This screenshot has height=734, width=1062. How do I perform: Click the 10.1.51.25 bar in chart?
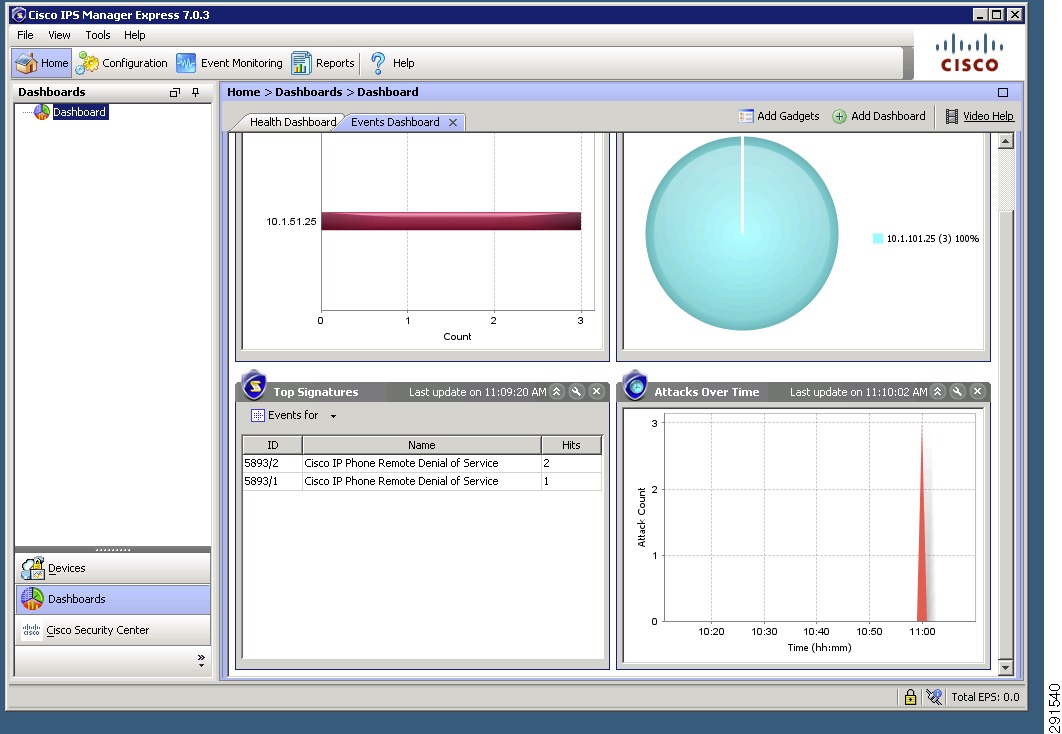point(451,221)
